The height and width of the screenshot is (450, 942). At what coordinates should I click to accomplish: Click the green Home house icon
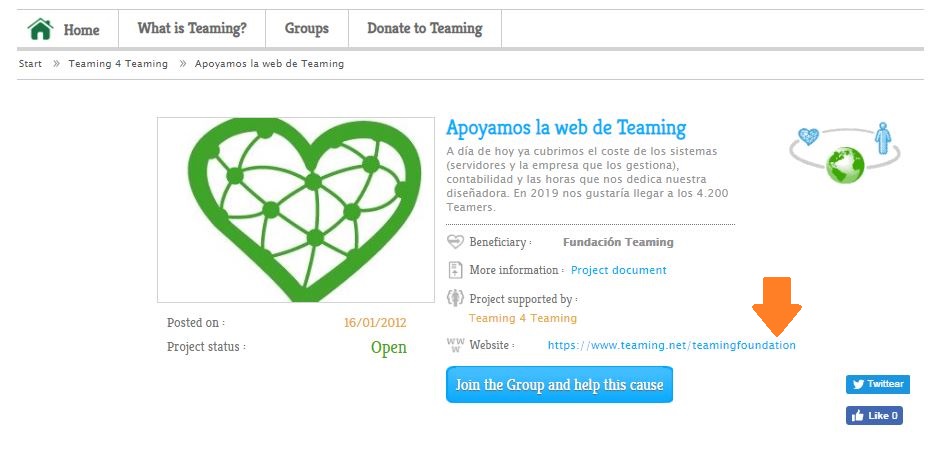point(40,29)
